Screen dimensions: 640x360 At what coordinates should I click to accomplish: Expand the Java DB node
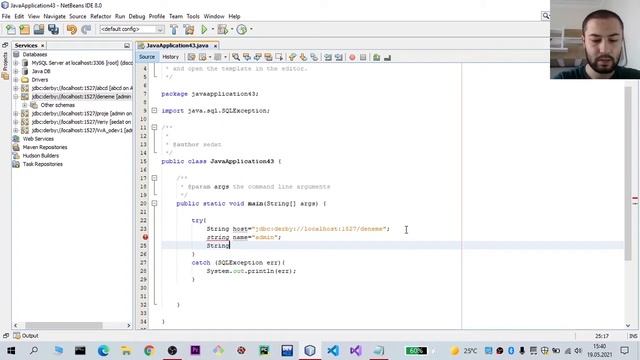tap(16, 71)
